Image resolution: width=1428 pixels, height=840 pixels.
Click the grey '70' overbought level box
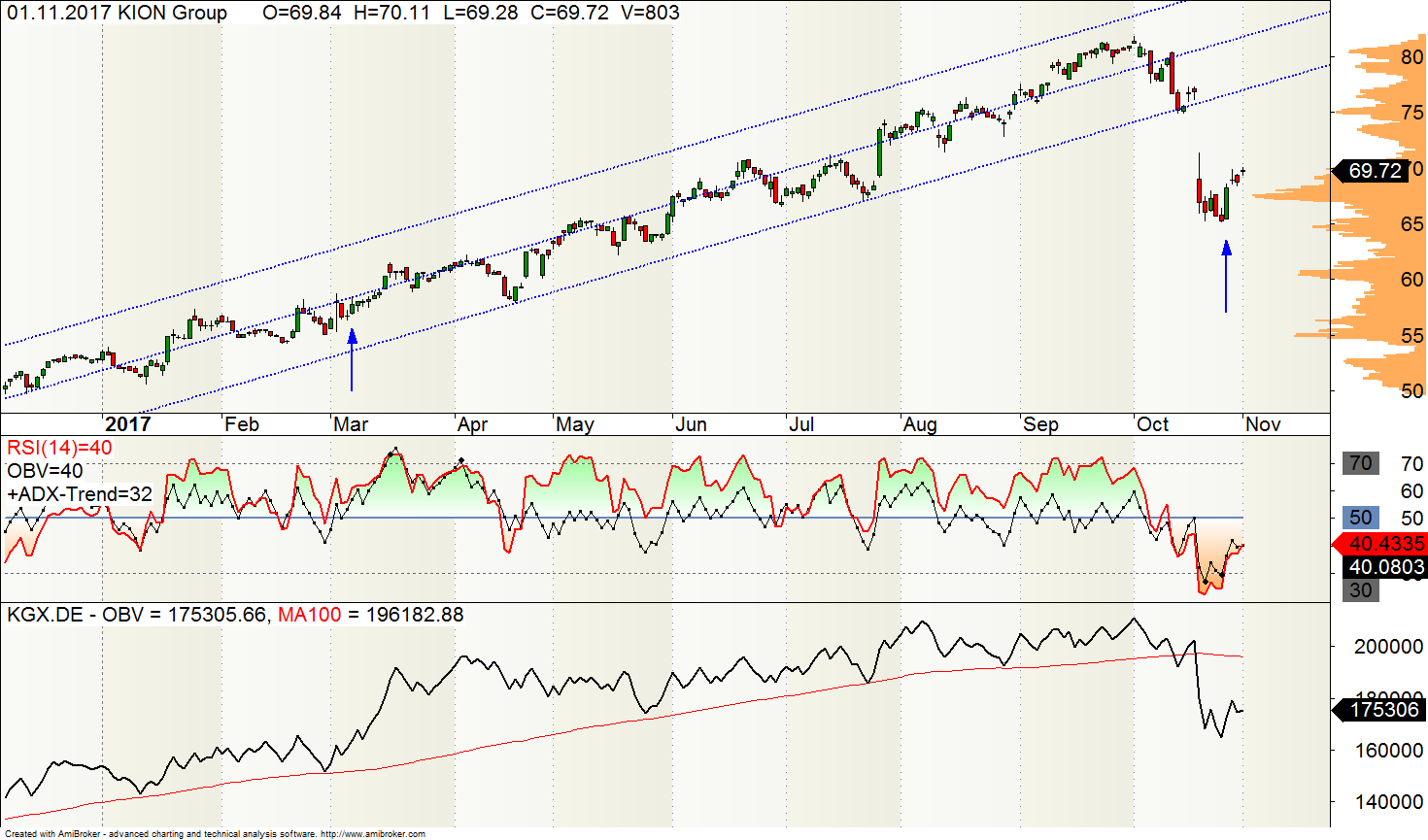pos(1361,463)
